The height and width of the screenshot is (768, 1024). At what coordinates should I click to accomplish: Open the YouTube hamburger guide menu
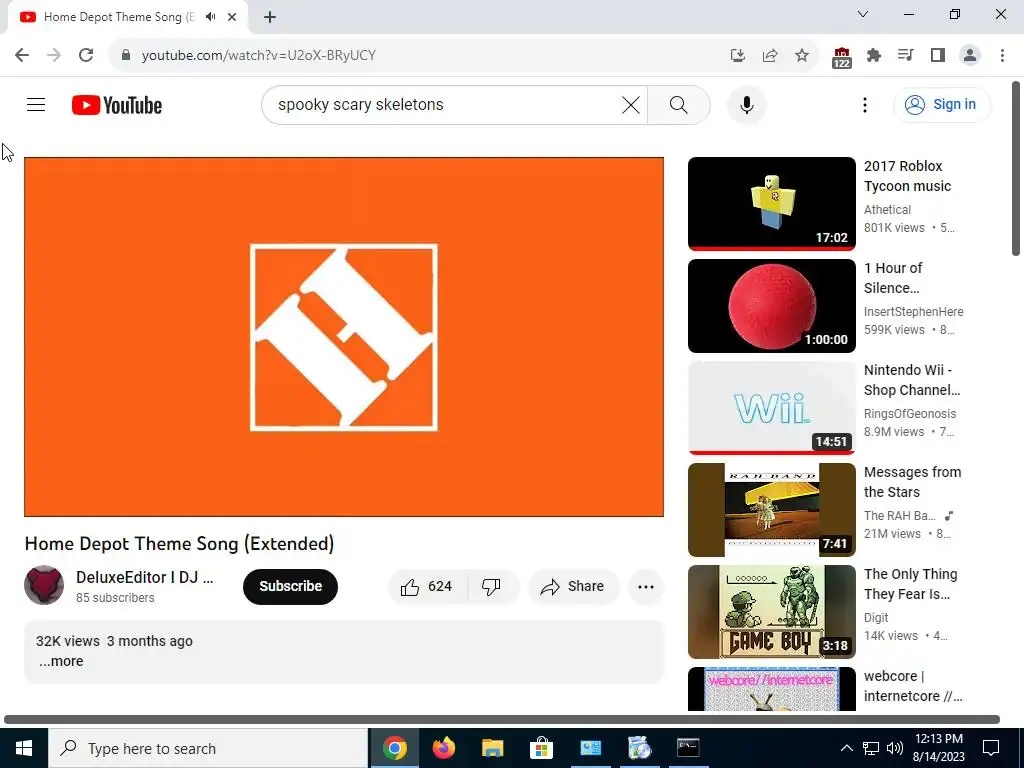36,104
